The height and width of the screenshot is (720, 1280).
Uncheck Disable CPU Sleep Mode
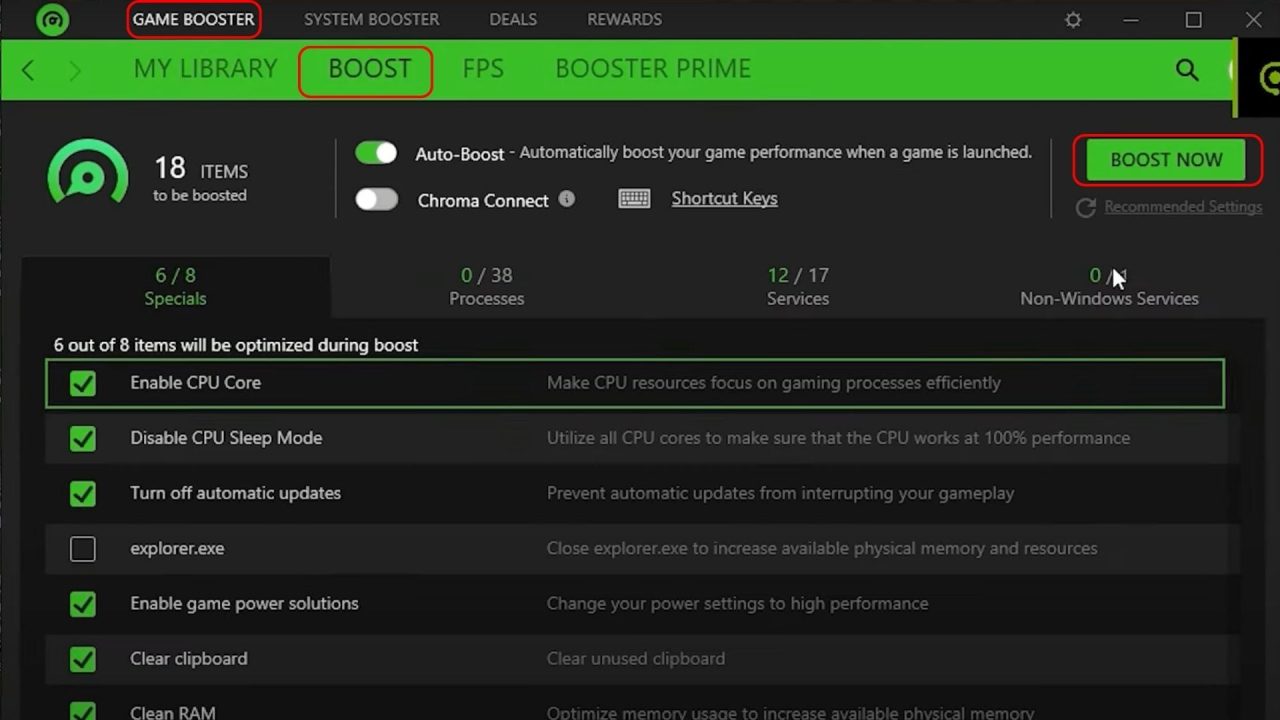pyautogui.click(x=83, y=438)
